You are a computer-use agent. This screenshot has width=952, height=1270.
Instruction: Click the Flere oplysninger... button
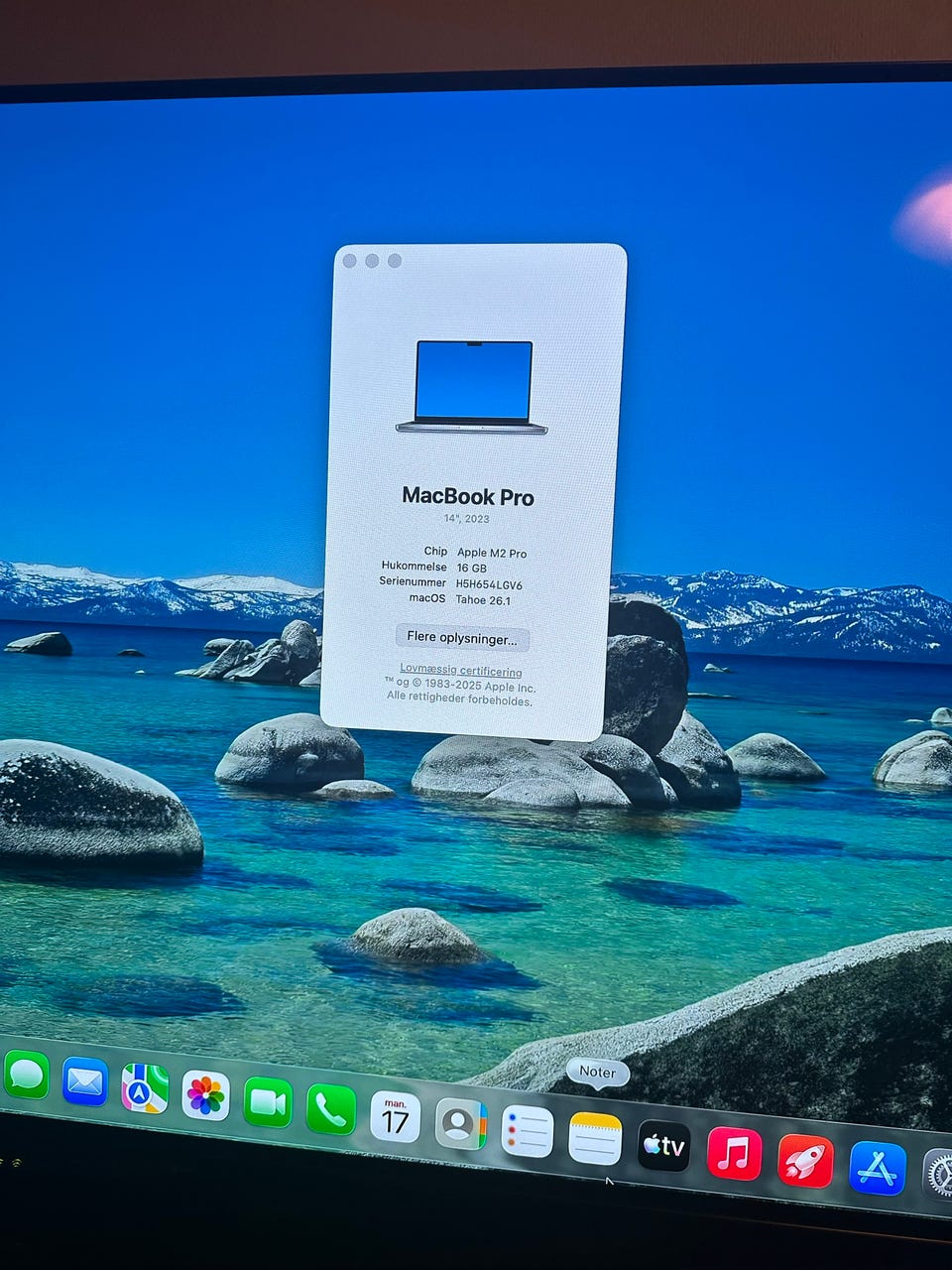tap(462, 638)
